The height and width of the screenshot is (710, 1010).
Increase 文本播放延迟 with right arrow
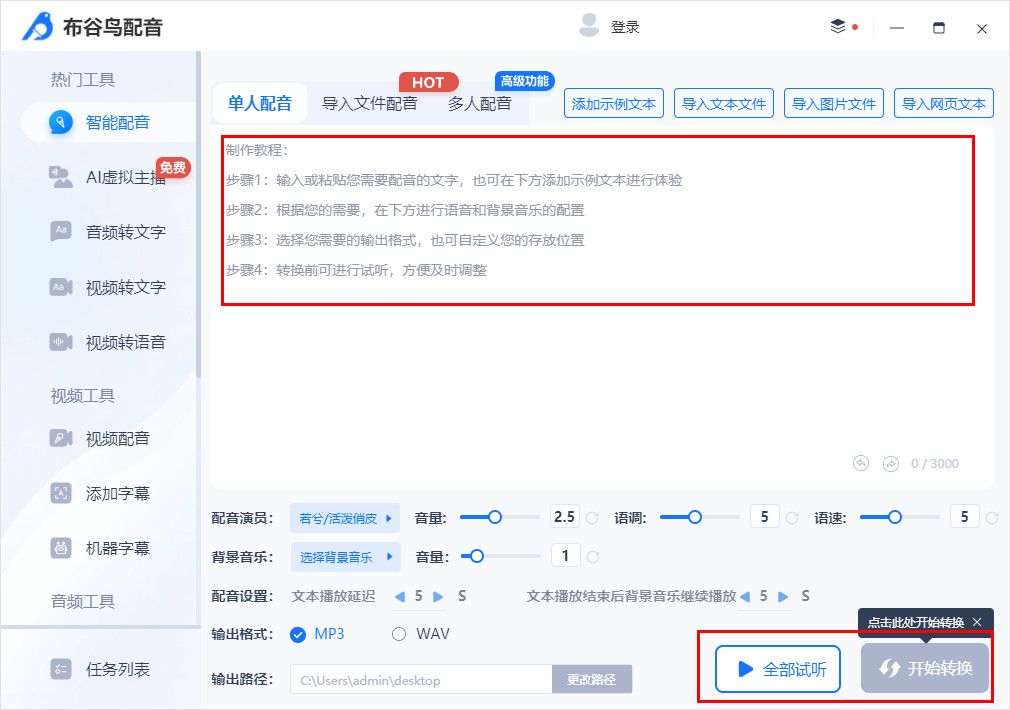(438, 597)
